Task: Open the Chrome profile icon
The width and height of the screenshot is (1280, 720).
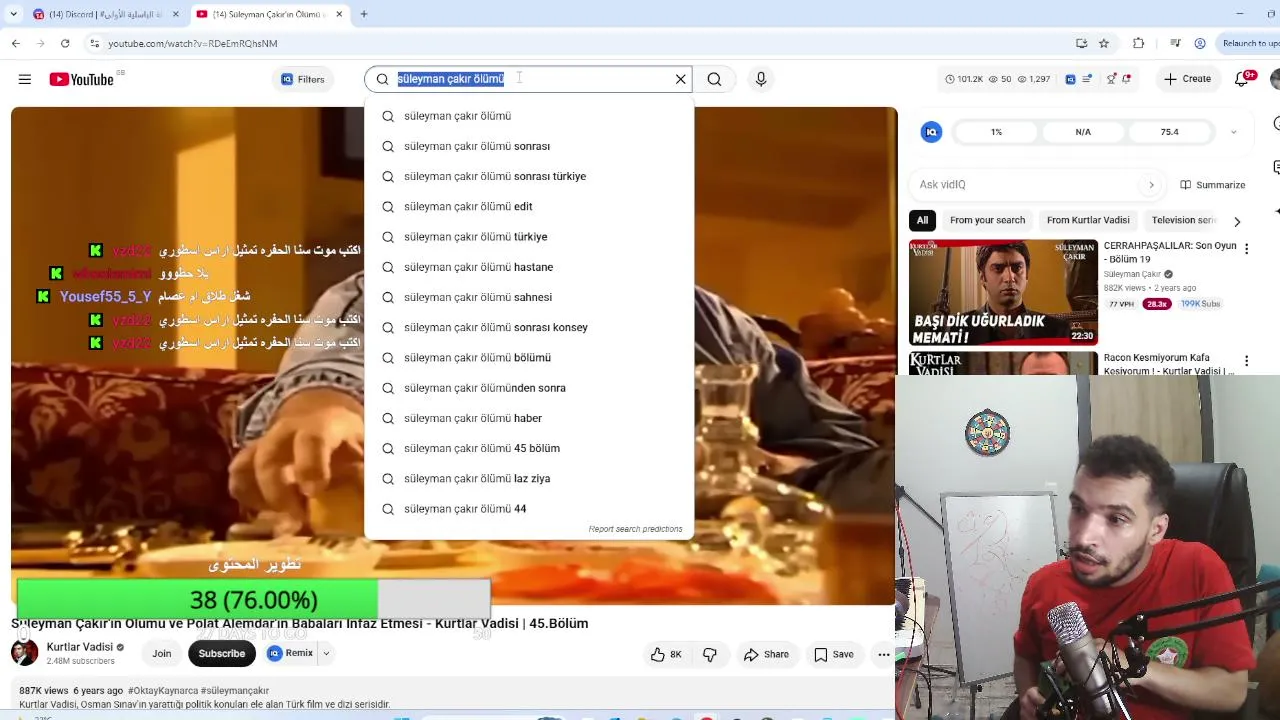Action: coord(1200,43)
